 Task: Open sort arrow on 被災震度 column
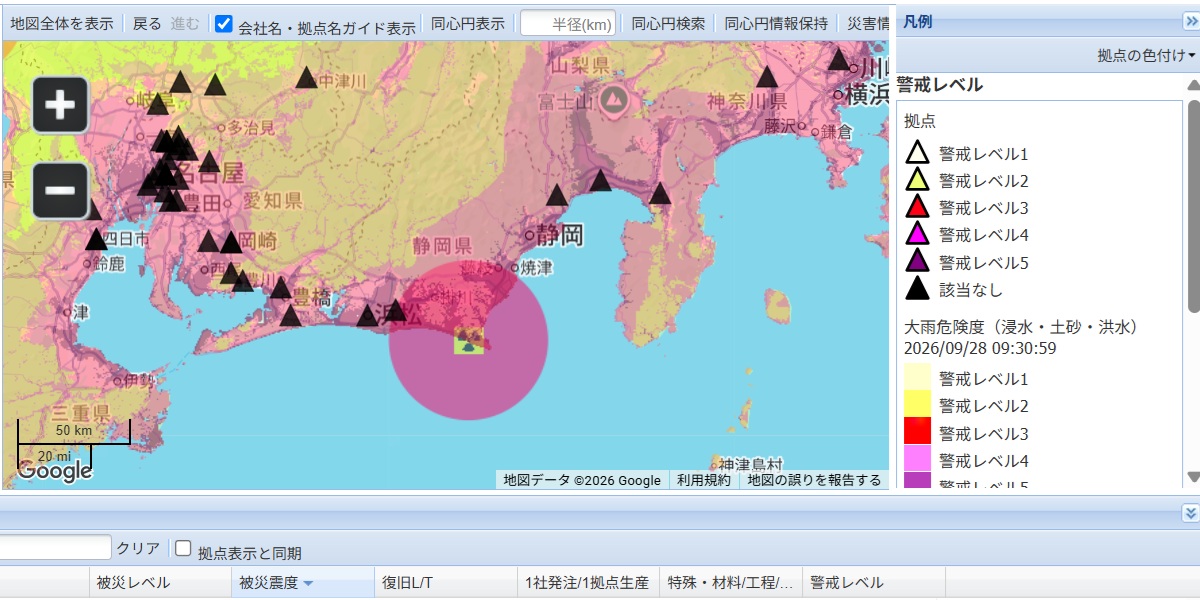click(308, 583)
